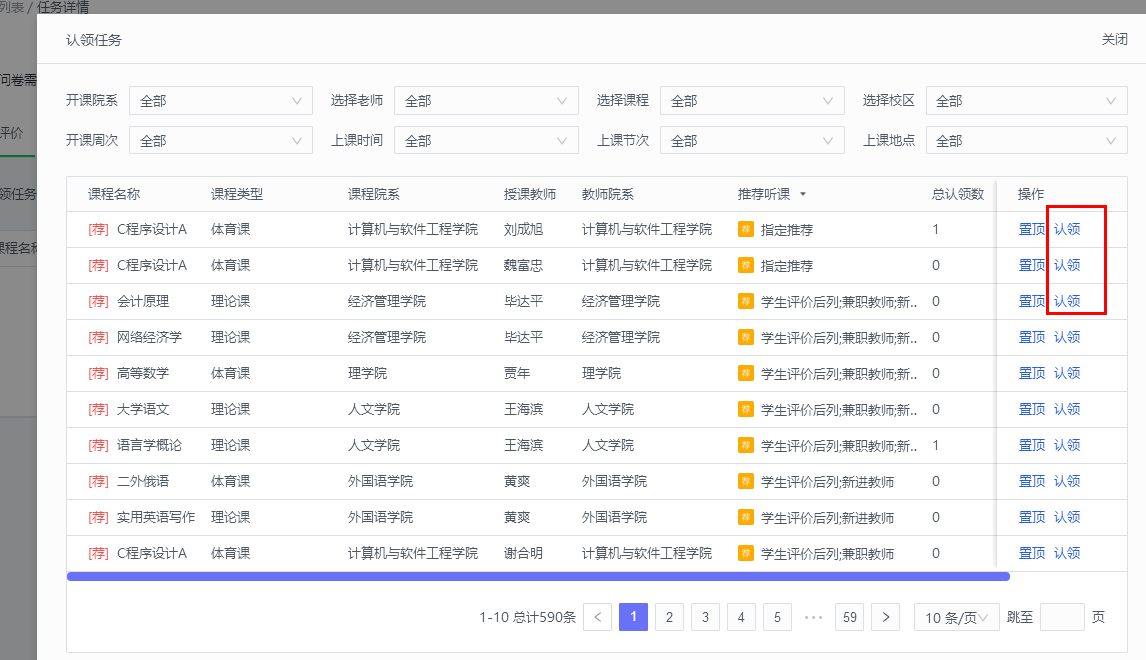Screen dimensions: 1146x660
Task: Click the 跳至 page number input box
Action: point(1062,617)
